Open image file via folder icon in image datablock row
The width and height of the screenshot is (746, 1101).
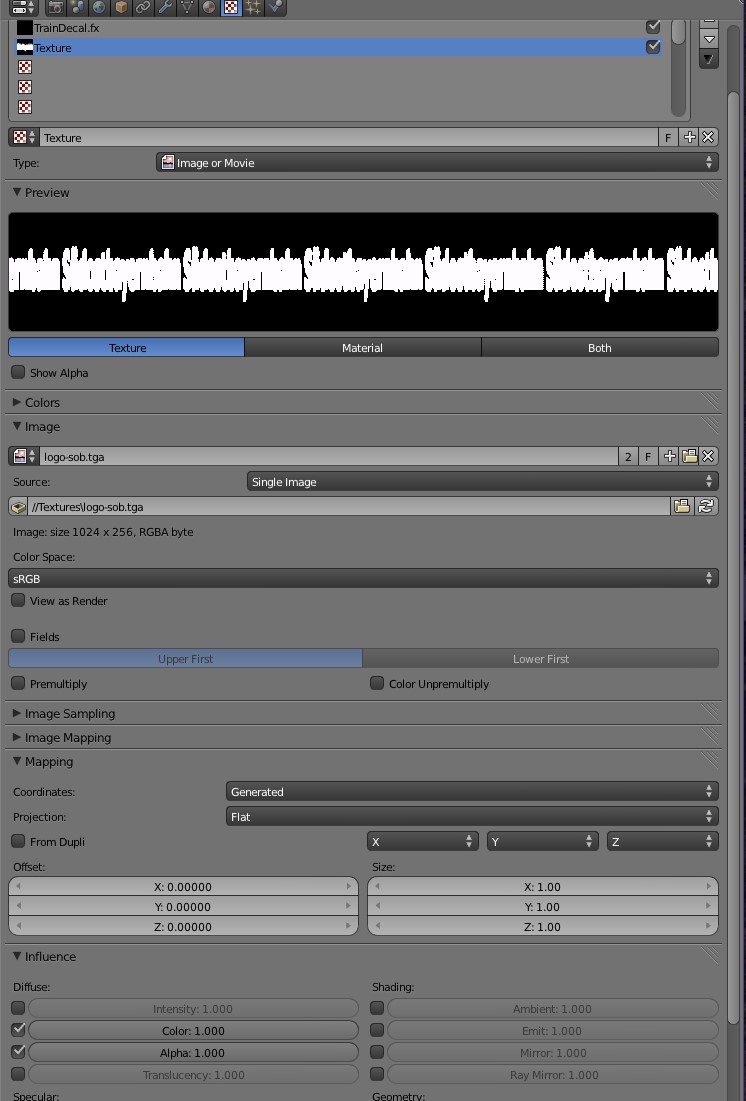(689, 456)
